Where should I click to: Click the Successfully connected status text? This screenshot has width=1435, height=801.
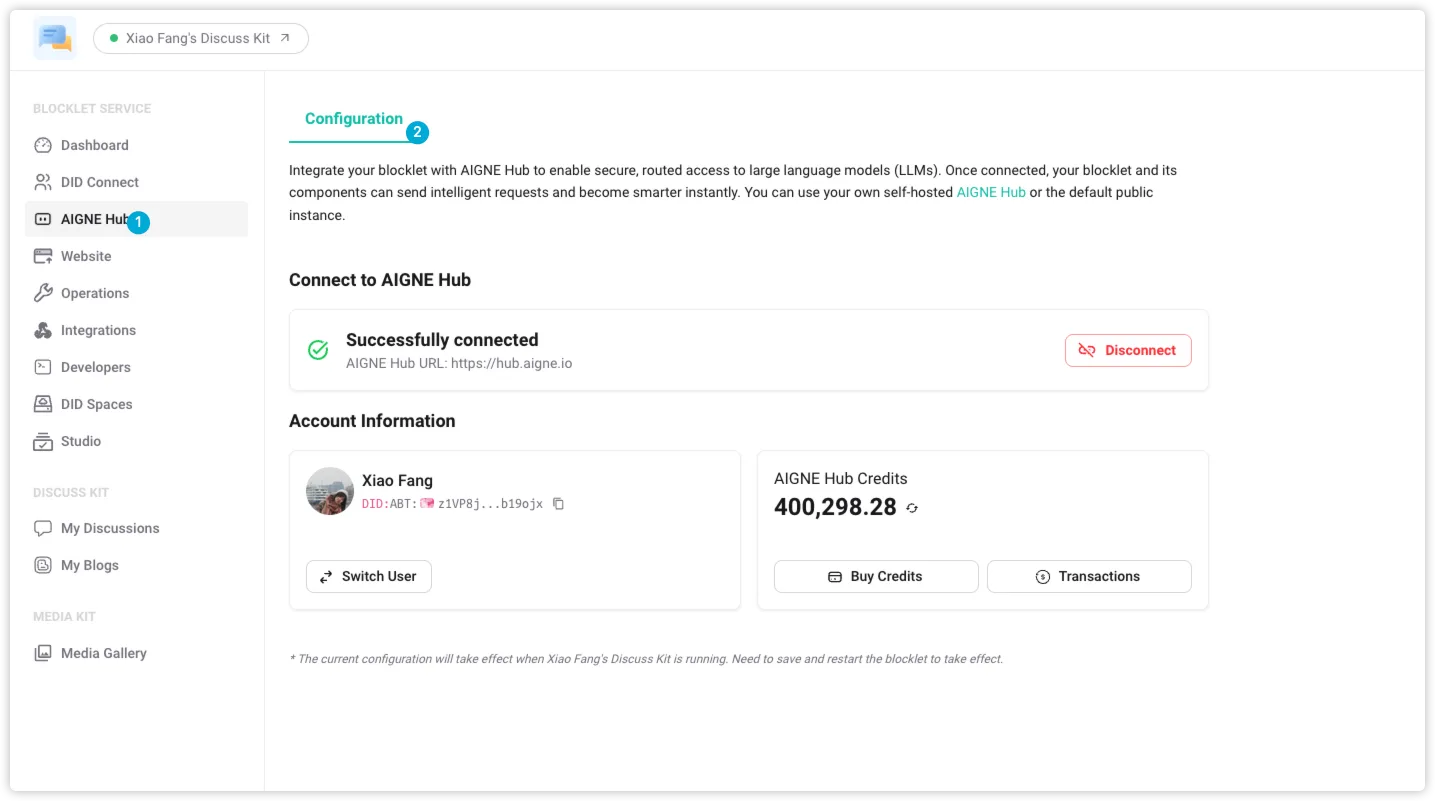(442, 340)
